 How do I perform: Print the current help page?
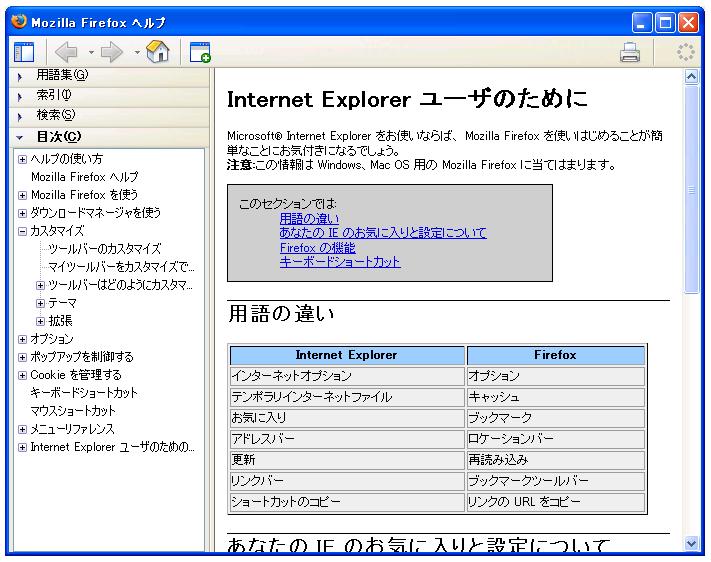pyautogui.click(x=630, y=52)
